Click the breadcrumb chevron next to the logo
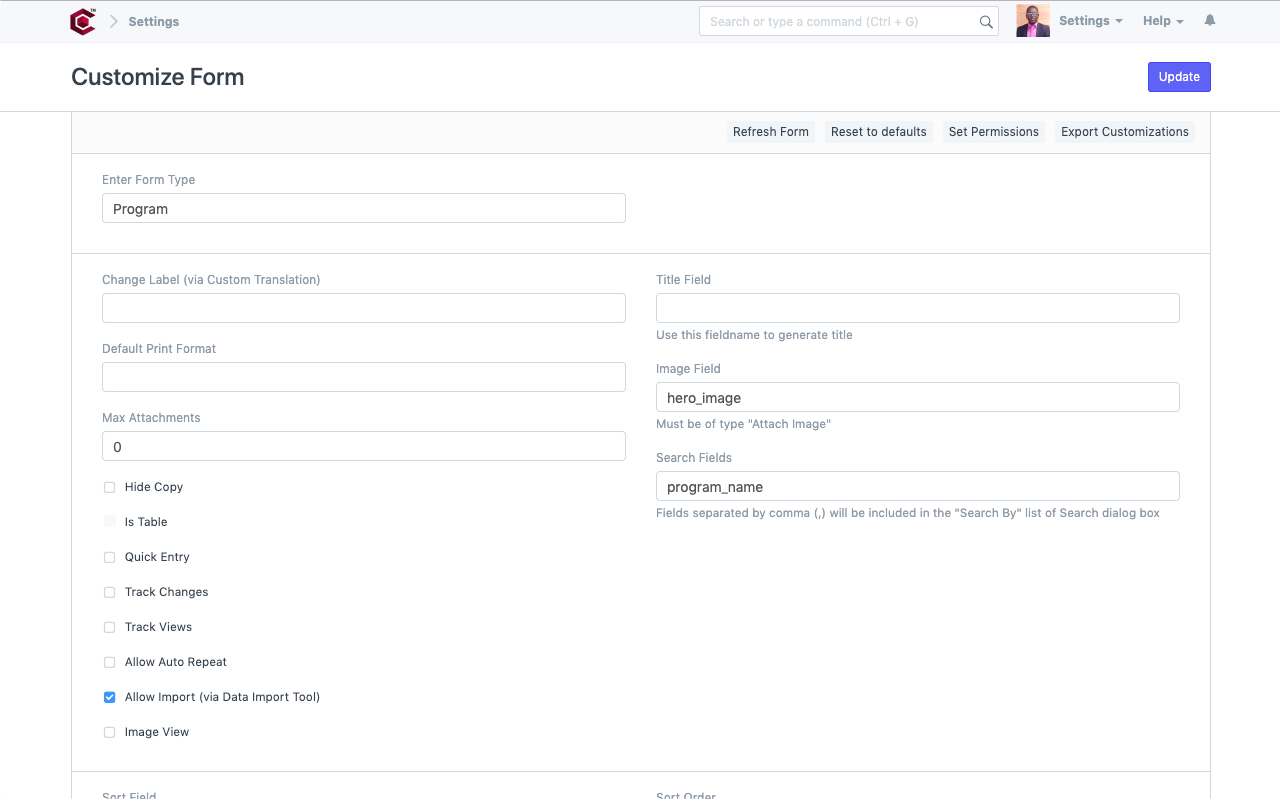The height and width of the screenshot is (799, 1280). pos(112,21)
